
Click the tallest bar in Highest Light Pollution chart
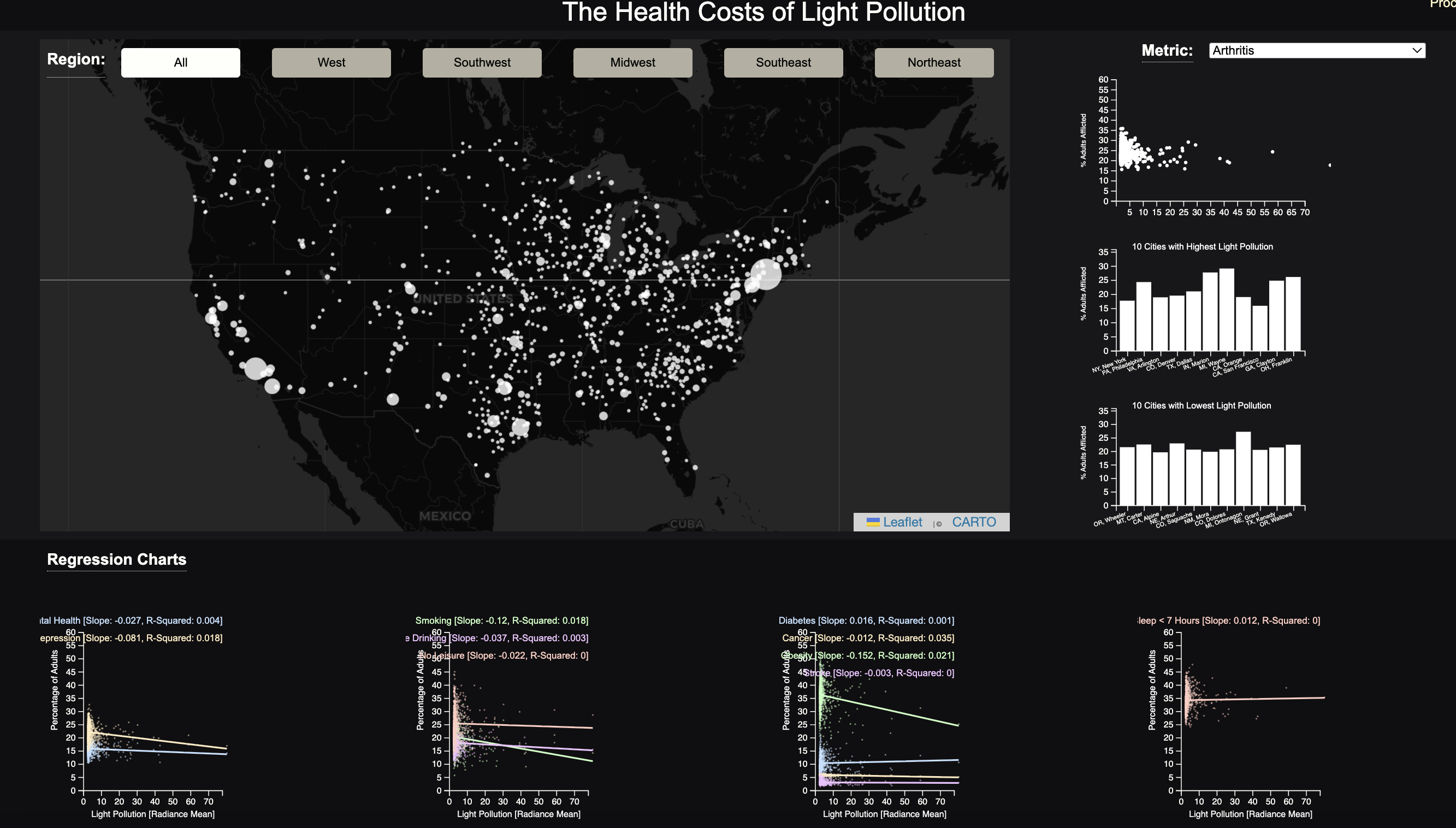(1226, 309)
